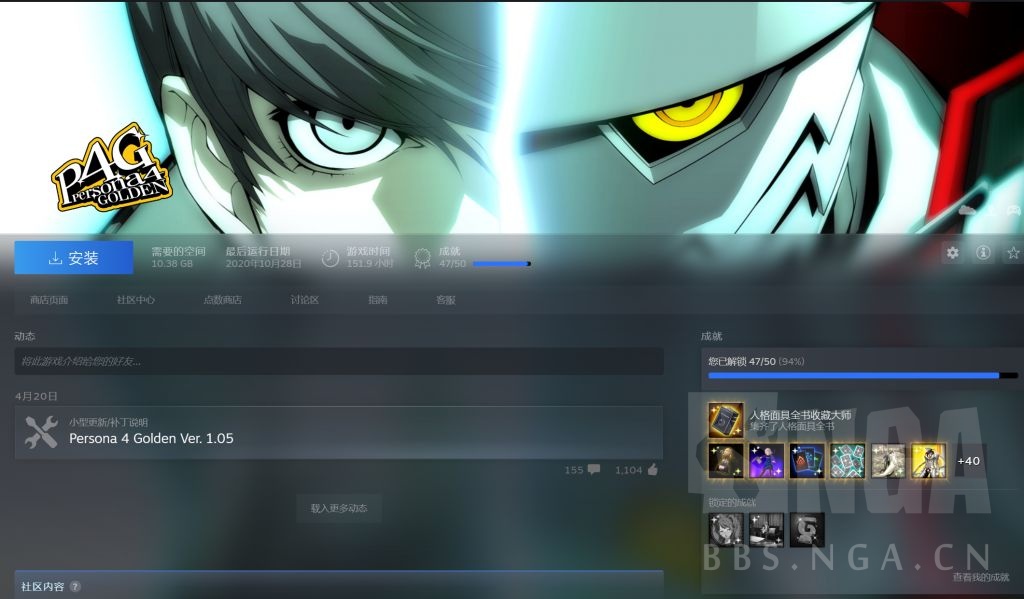Open the game settings gear icon
The width and height of the screenshot is (1024, 599).
(951, 253)
